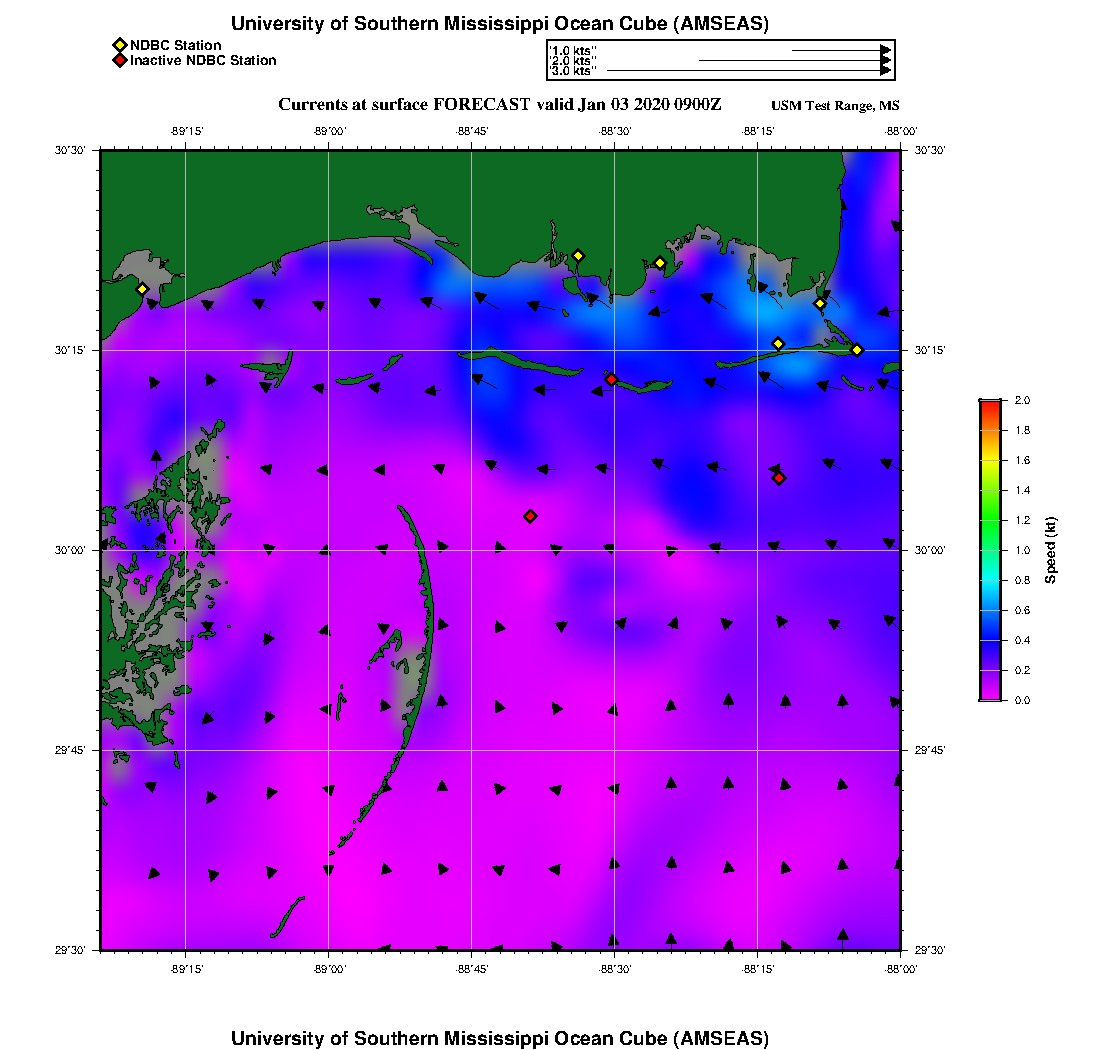This screenshot has height=1050, width=1100.
Task: Click yellow diamond icon in the legend
Action: pos(119,45)
